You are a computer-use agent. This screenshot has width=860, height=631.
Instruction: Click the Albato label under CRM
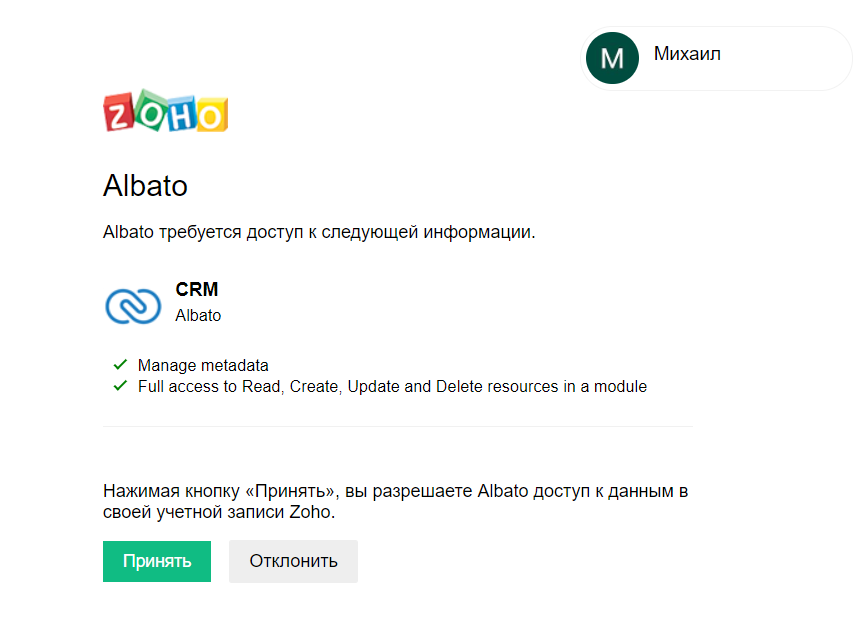click(x=198, y=315)
